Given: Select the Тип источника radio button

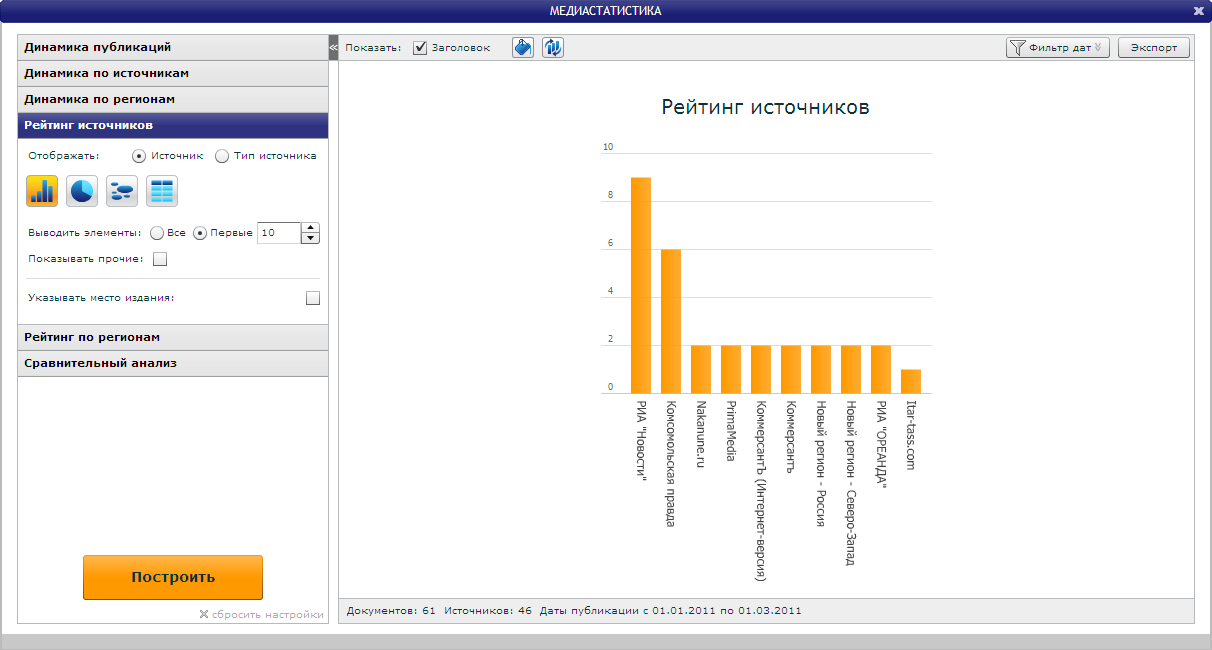Looking at the screenshot, I should click(x=222, y=156).
